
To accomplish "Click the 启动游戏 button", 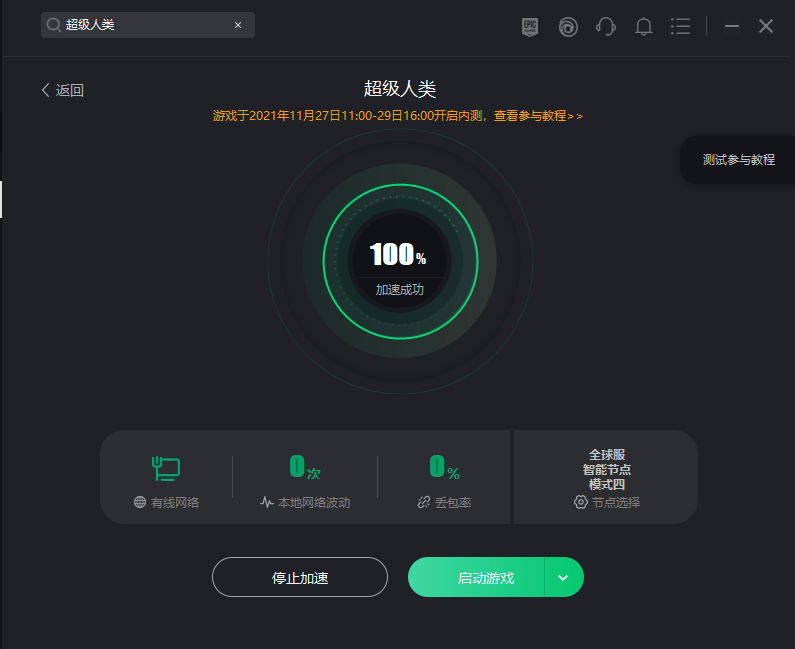I will click(x=476, y=577).
